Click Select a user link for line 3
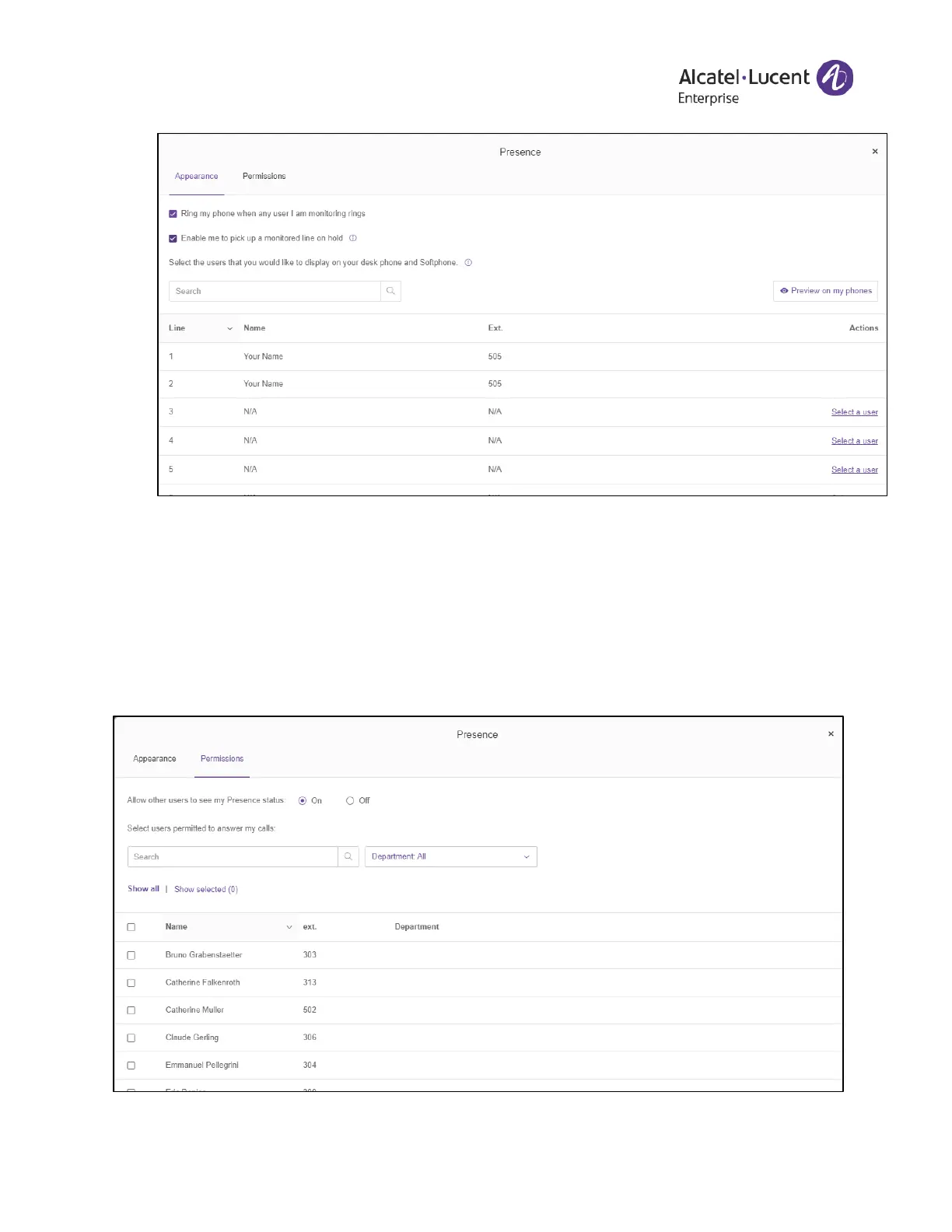Image resolution: width=952 pixels, height=1232 pixels. 854,412
